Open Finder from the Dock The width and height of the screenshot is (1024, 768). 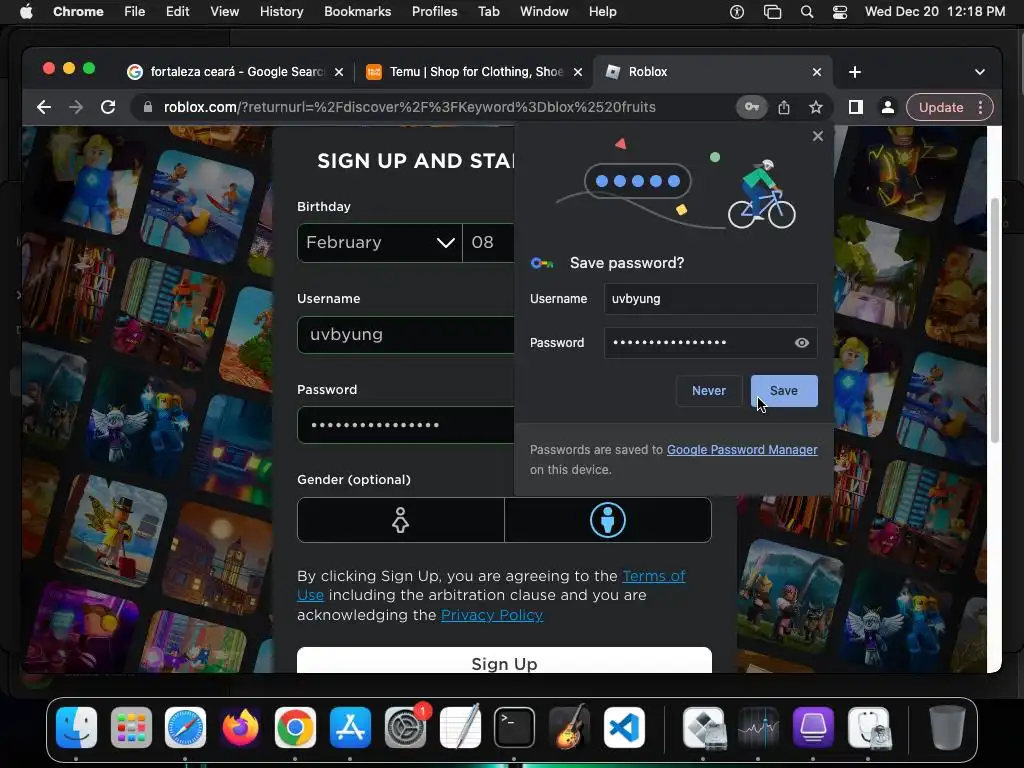pyautogui.click(x=76, y=727)
